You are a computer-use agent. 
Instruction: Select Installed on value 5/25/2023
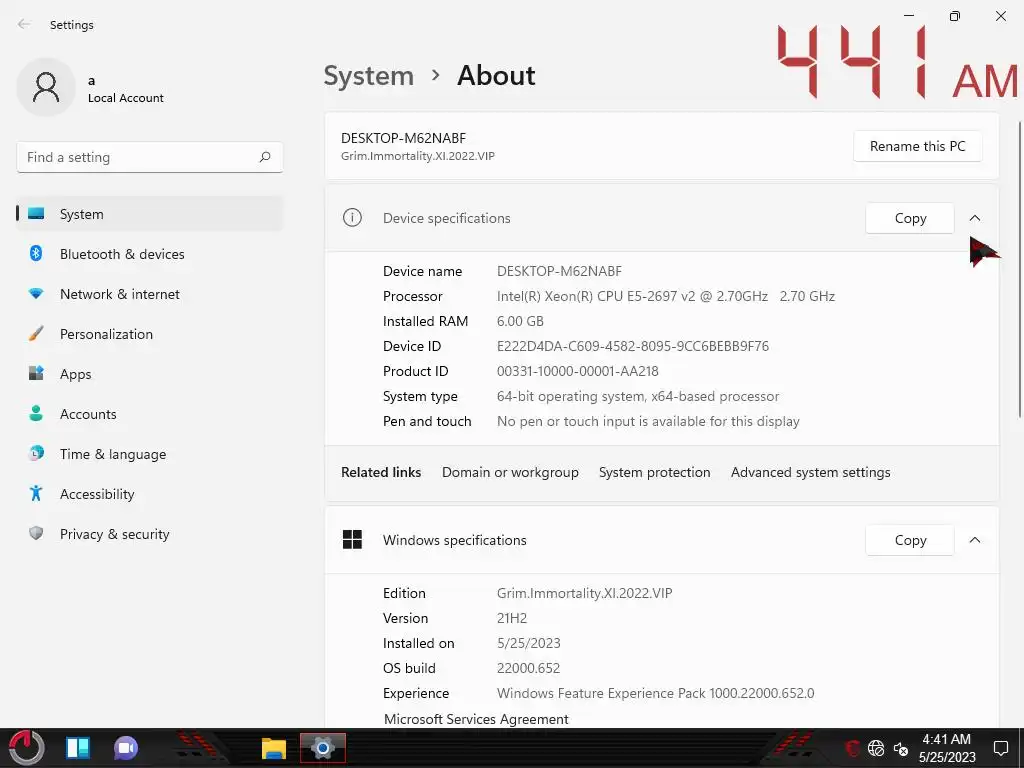tap(528, 643)
